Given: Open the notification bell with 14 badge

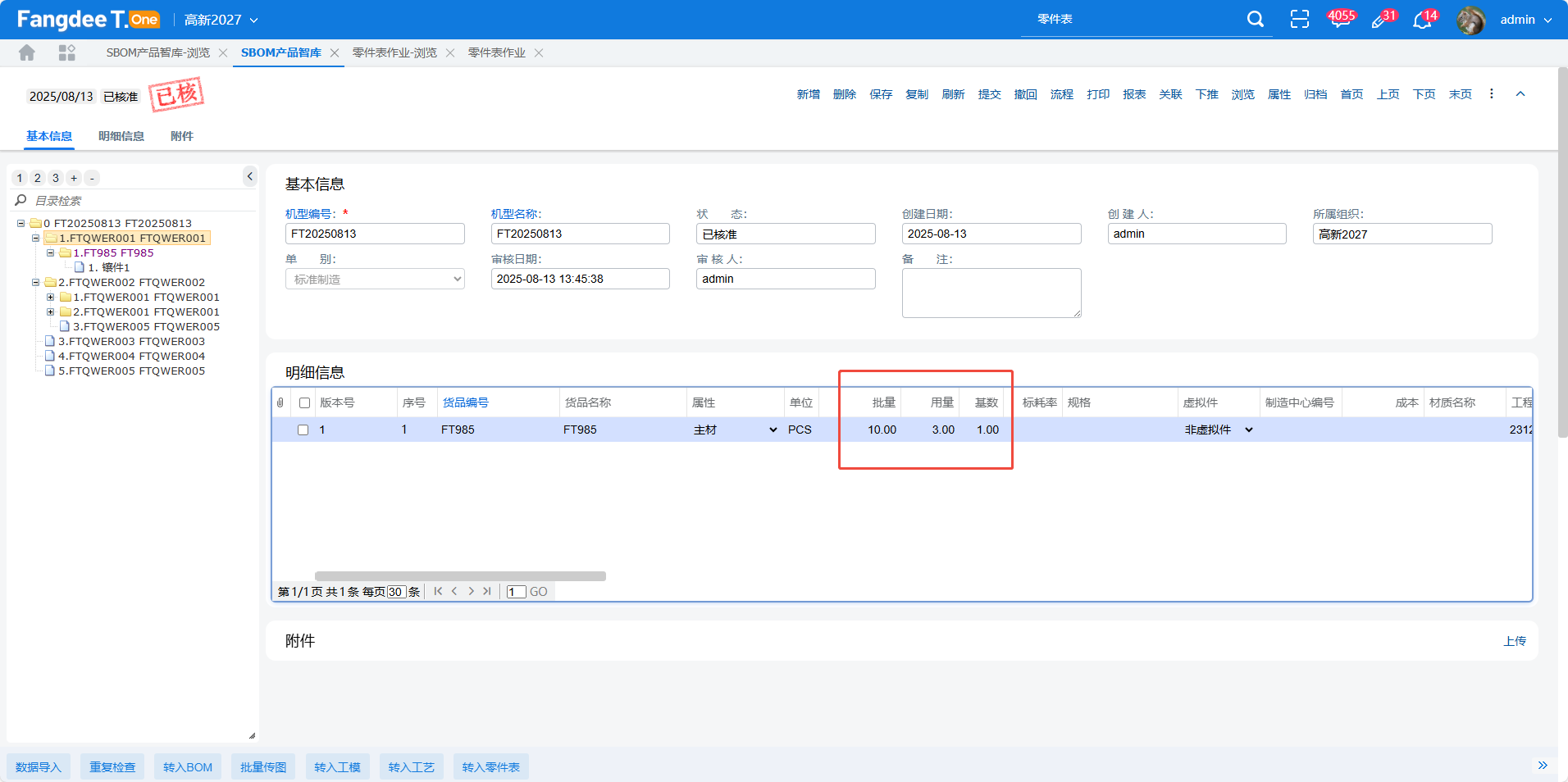Looking at the screenshot, I should coord(1423,20).
